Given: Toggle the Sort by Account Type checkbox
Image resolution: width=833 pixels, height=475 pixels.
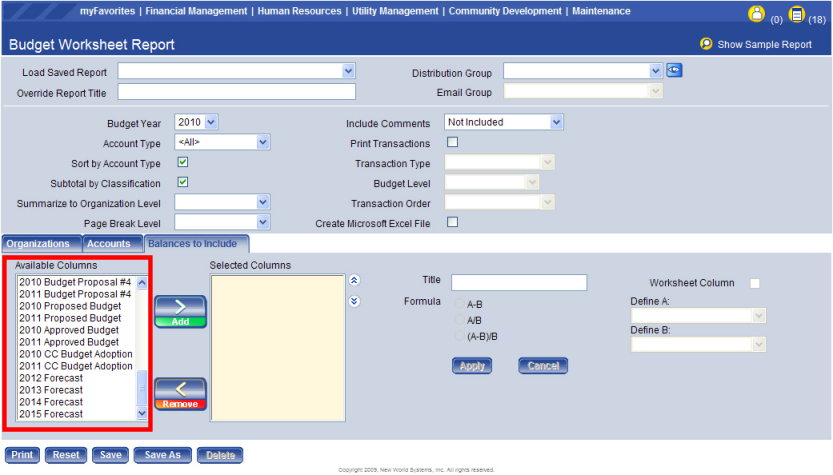Looking at the screenshot, I should (183, 162).
